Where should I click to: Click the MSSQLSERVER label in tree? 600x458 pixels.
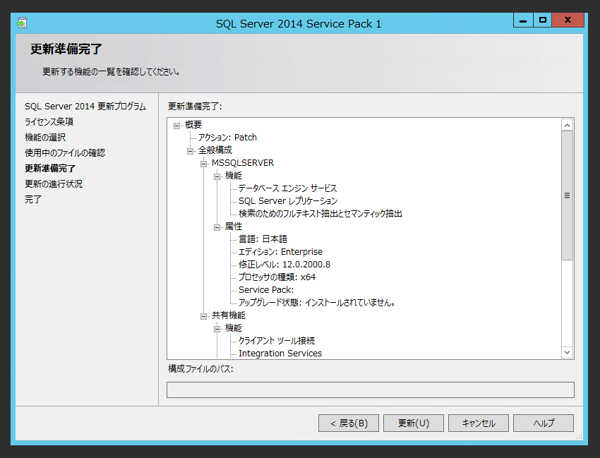(x=243, y=163)
